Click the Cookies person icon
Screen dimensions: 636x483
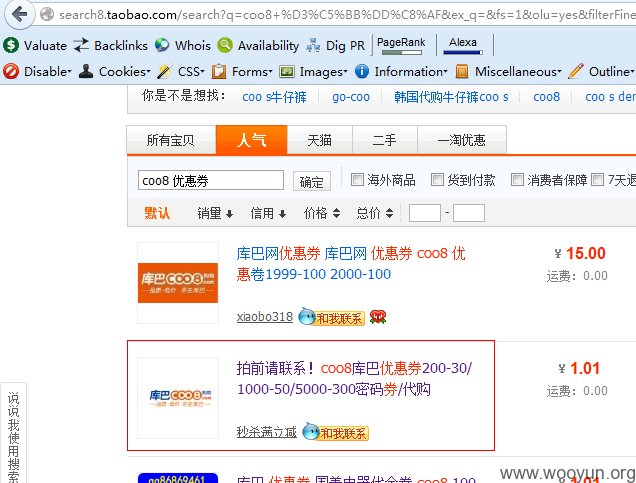tap(86, 71)
